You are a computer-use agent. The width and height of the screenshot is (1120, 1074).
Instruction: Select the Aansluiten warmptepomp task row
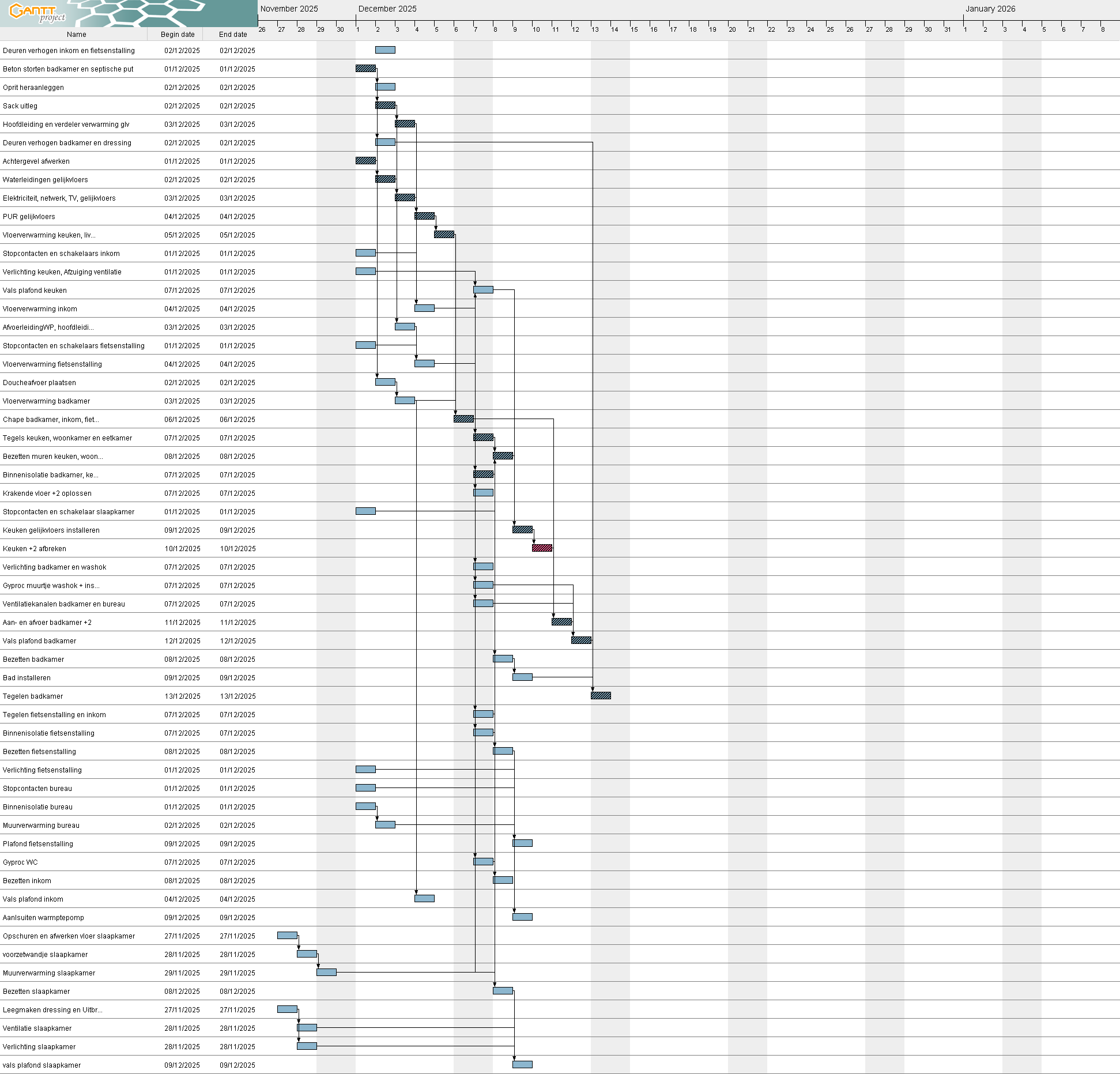click(x=43, y=918)
